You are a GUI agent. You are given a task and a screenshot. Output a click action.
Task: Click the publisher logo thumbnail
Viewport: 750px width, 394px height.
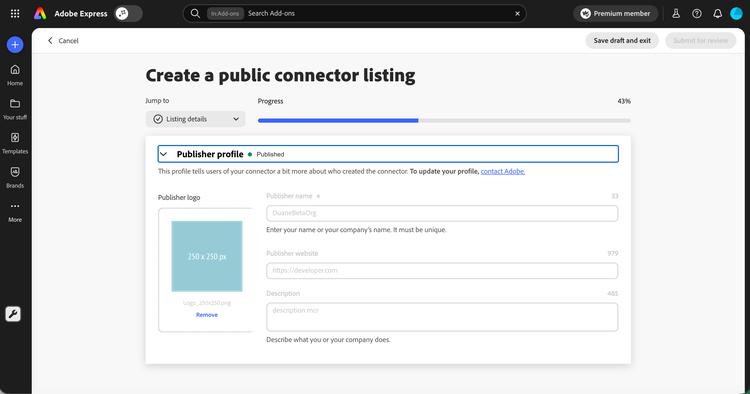click(207, 256)
